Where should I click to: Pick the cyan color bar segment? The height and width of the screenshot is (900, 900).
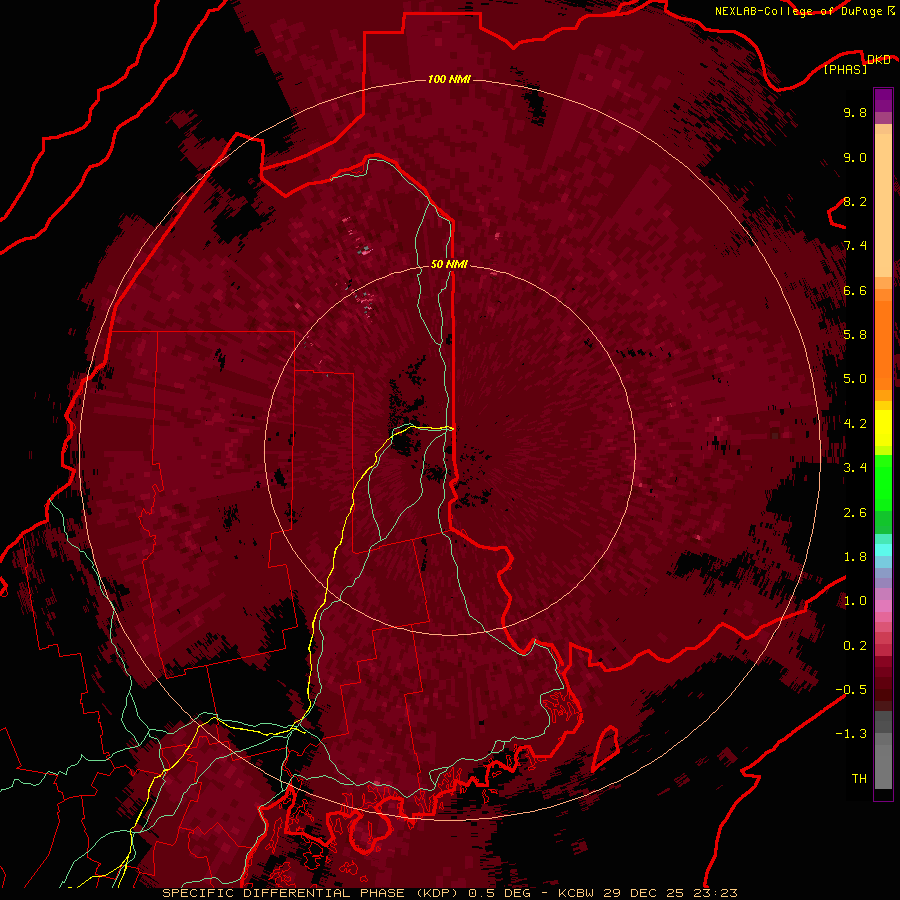pos(883,550)
